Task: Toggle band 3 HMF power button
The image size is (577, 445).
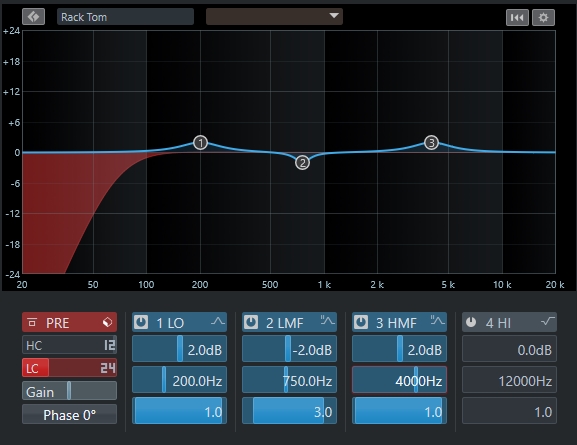Action: click(x=361, y=322)
